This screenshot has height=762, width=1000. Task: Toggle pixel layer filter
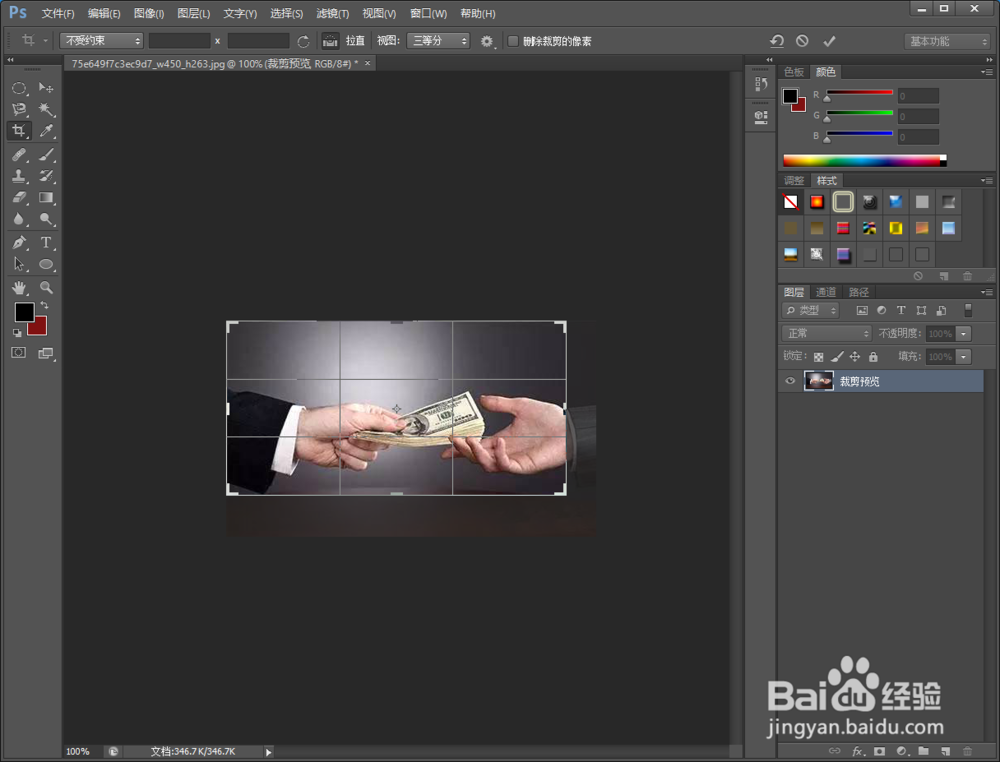[862, 311]
